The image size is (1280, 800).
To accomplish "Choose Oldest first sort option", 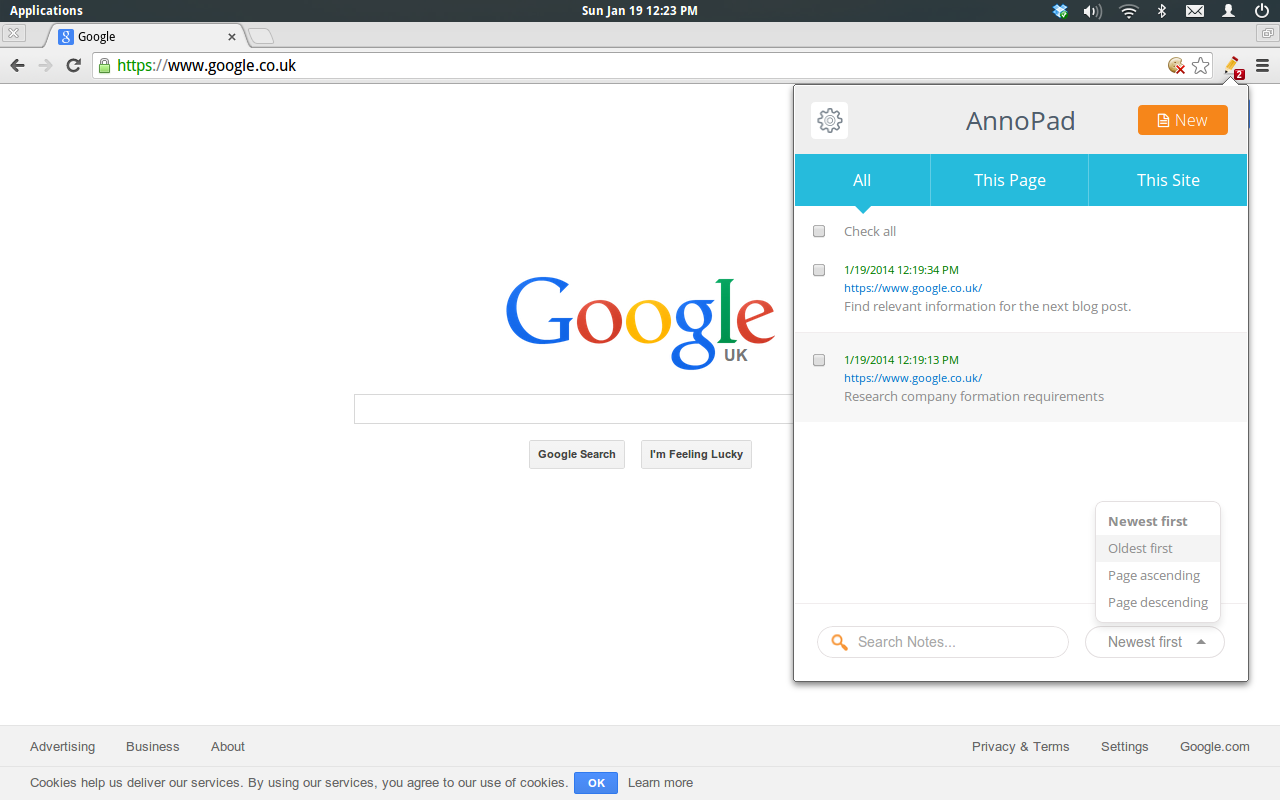I will click(x=1158, y=548).
